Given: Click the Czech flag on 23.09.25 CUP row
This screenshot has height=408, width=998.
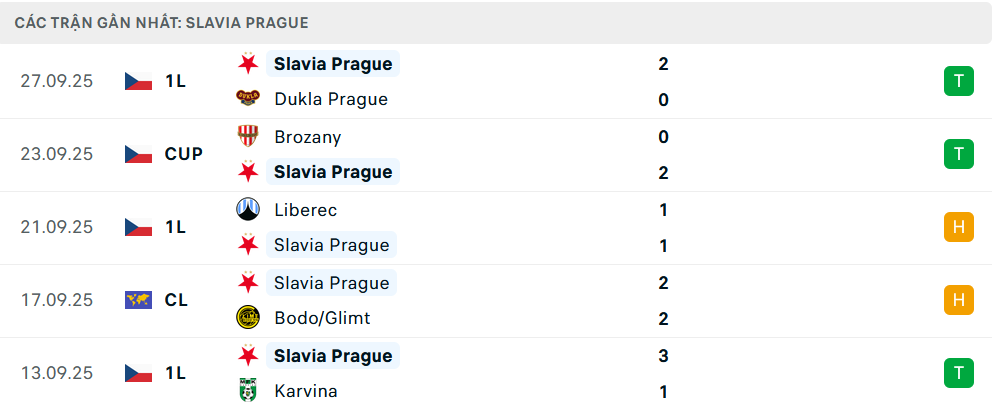Looking at the screenshot, I should coord(138,154).
